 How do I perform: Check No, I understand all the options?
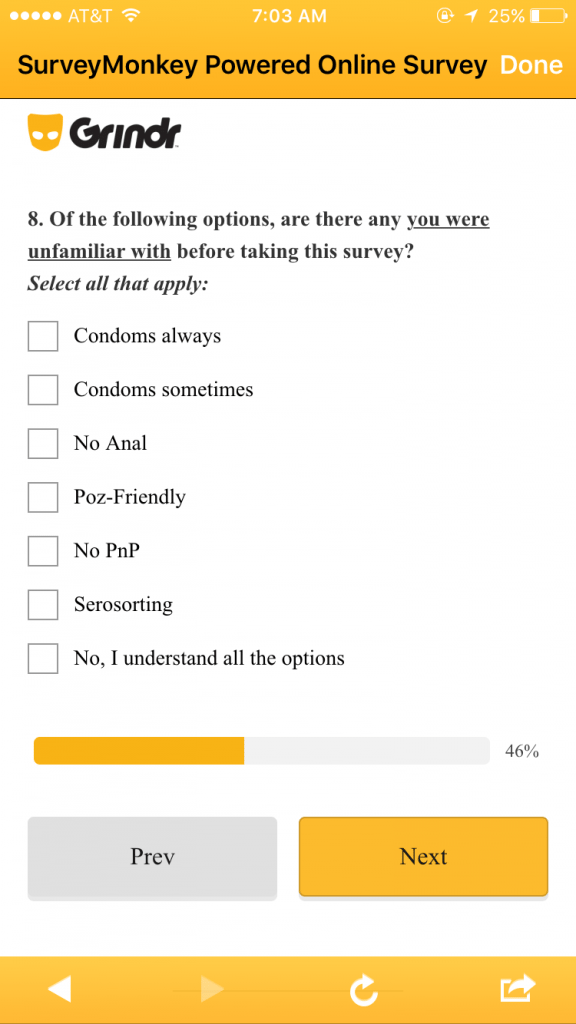tap(43, 658)
